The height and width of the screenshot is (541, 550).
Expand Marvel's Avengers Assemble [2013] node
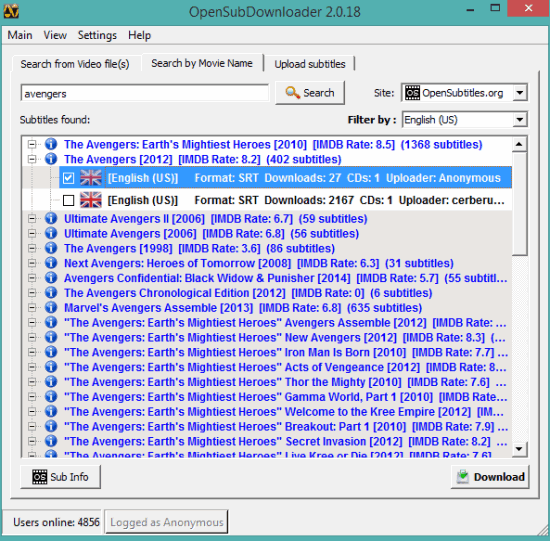coord(32,308)
